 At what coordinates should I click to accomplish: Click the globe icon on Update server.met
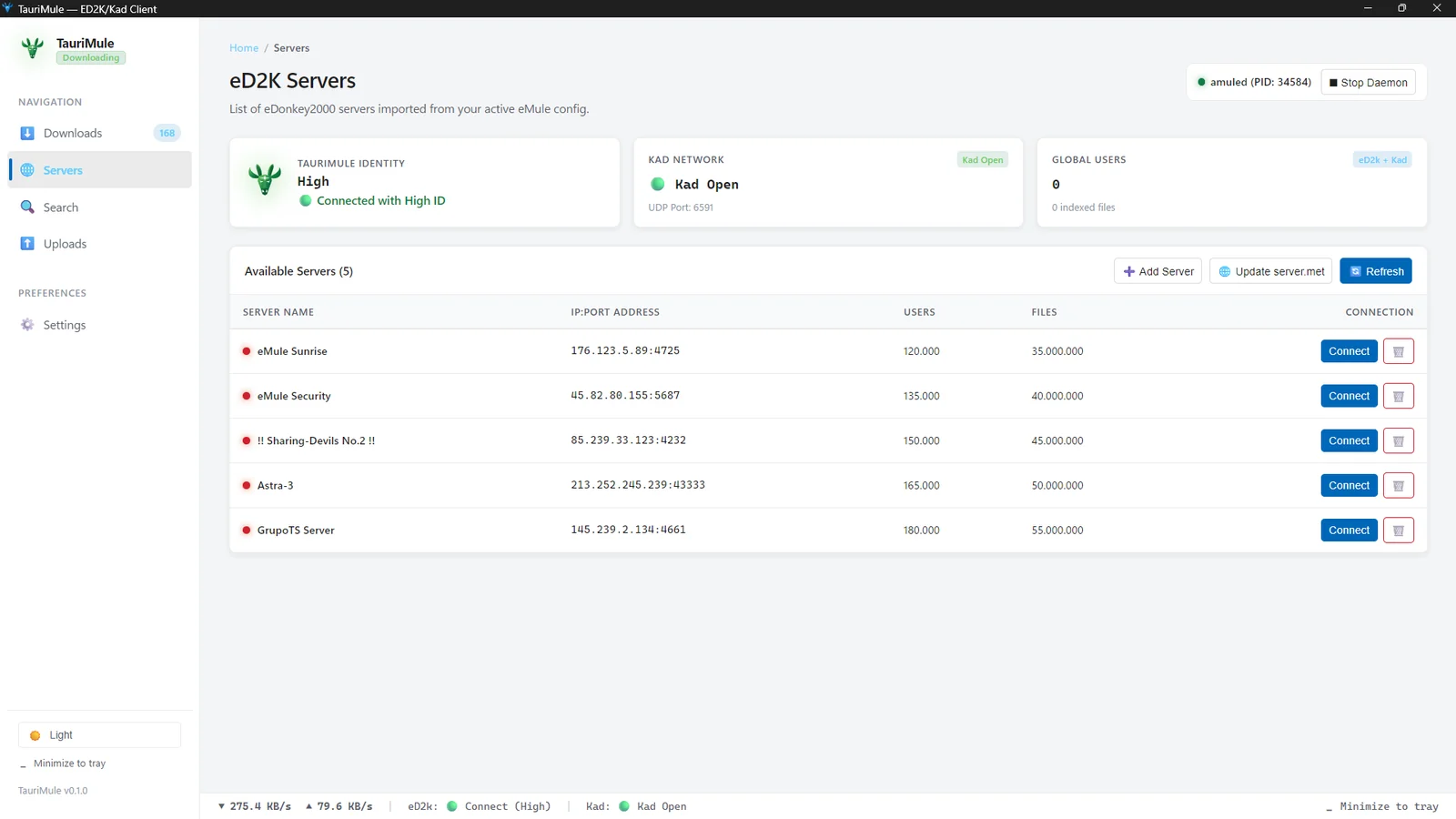[x=1225, y=271]
